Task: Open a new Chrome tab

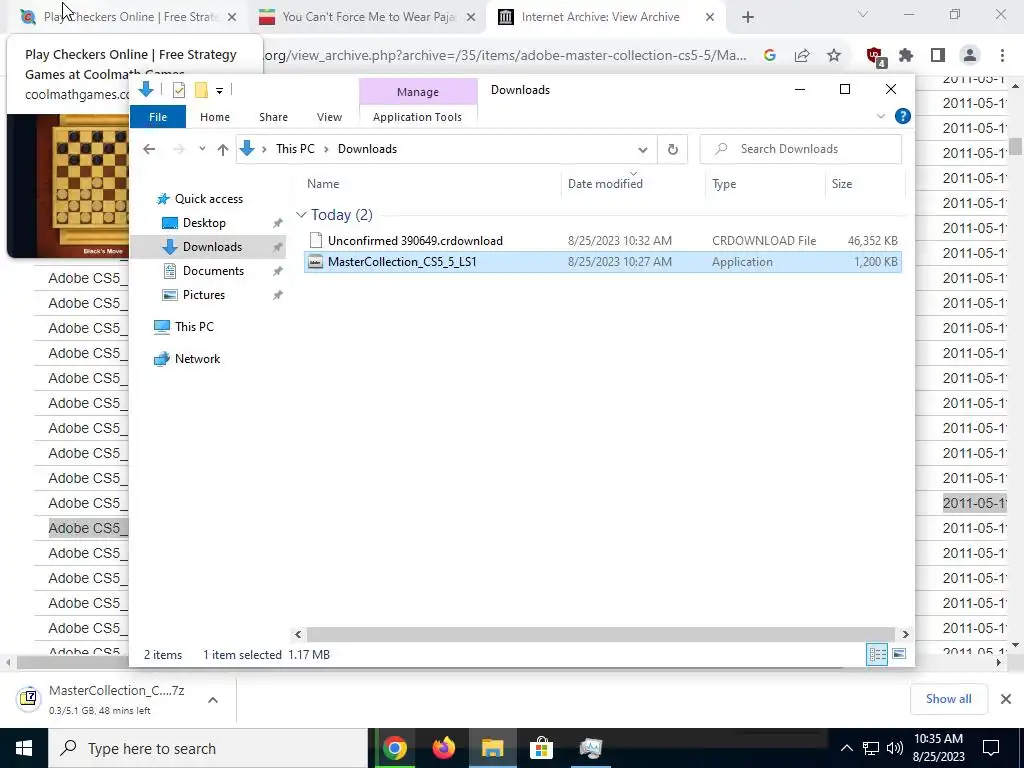Action: (x=748, y=18)
